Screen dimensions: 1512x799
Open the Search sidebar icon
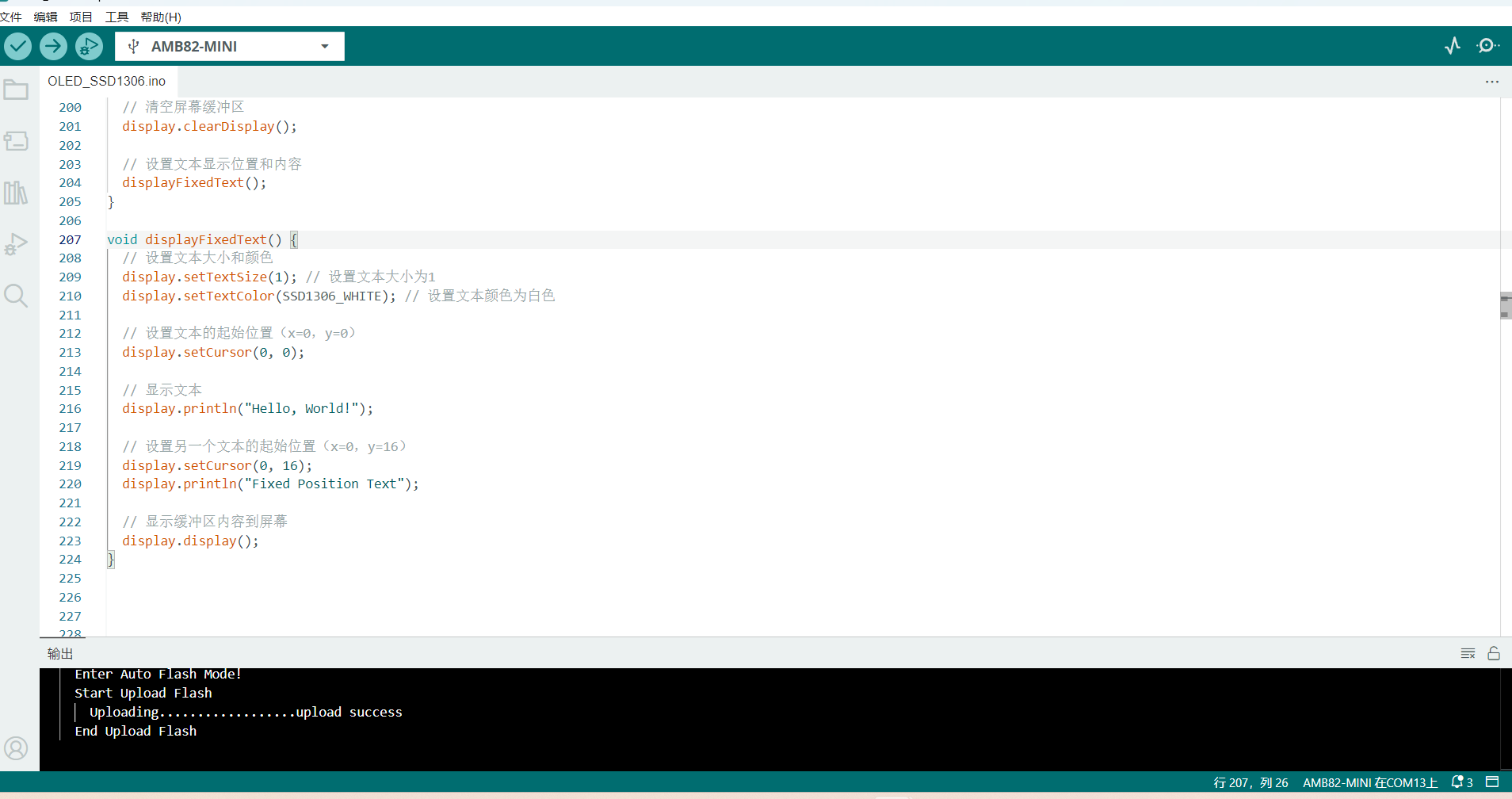[16, 296]
